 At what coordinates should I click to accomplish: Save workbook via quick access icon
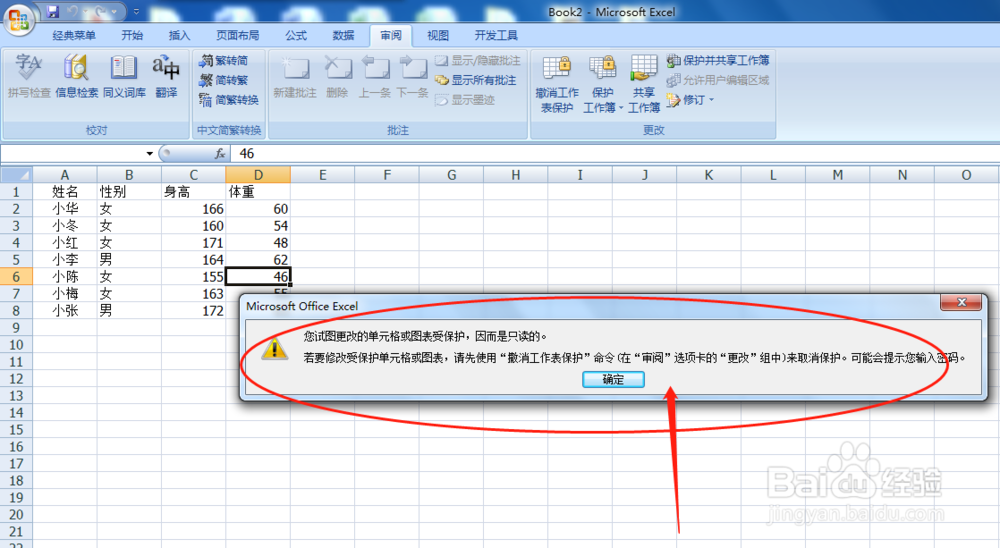pos(53,11)
